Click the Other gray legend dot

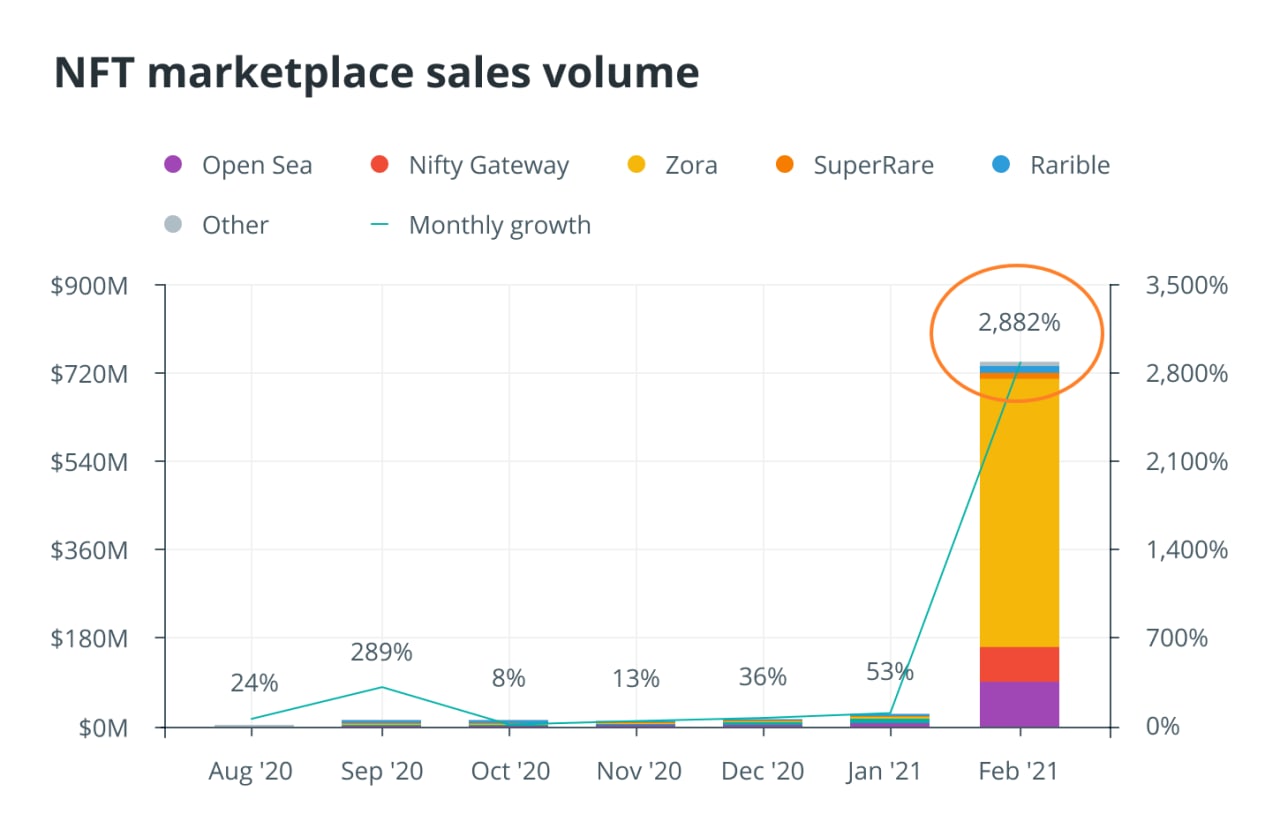(x=173, y=225)
